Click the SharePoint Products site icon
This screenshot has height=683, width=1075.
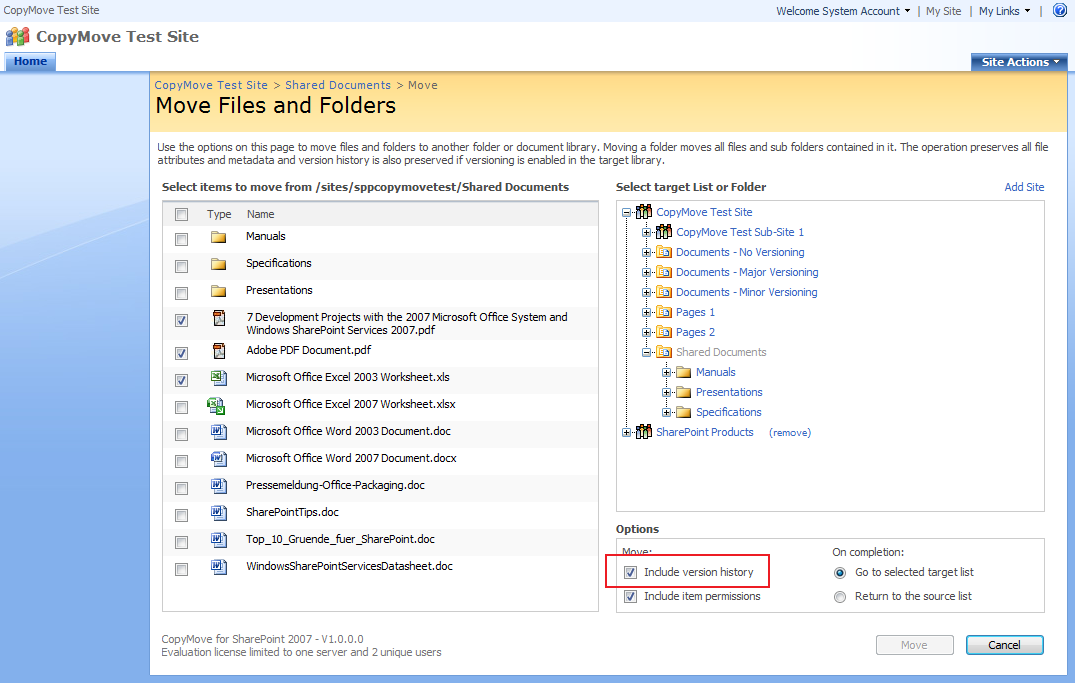[x=644, y=432]
